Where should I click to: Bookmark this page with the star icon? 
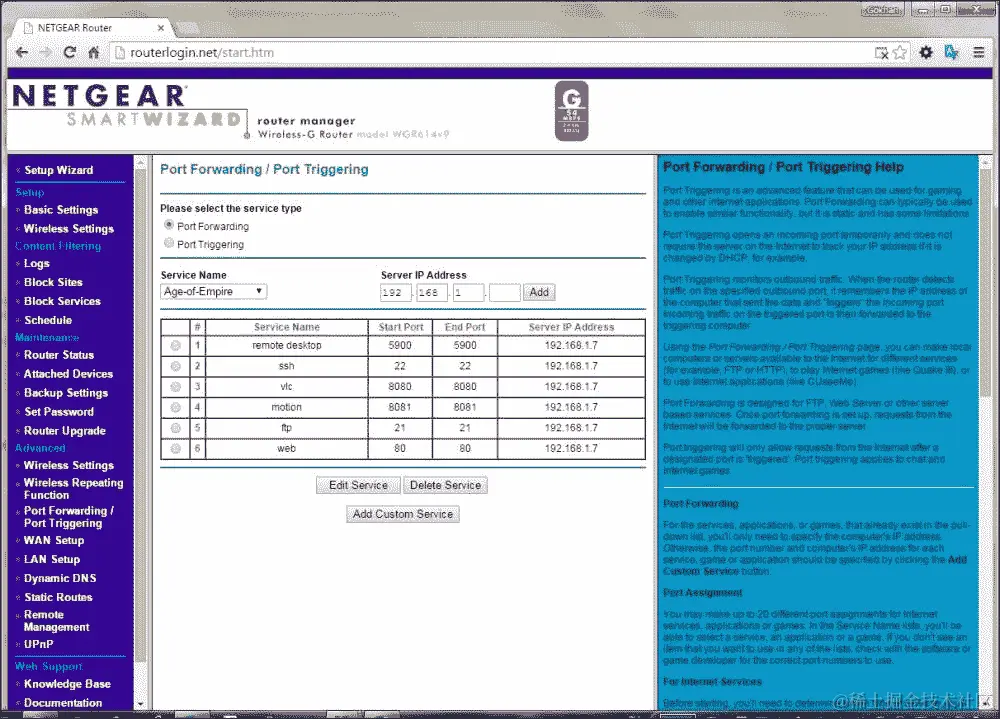[899, 52]
